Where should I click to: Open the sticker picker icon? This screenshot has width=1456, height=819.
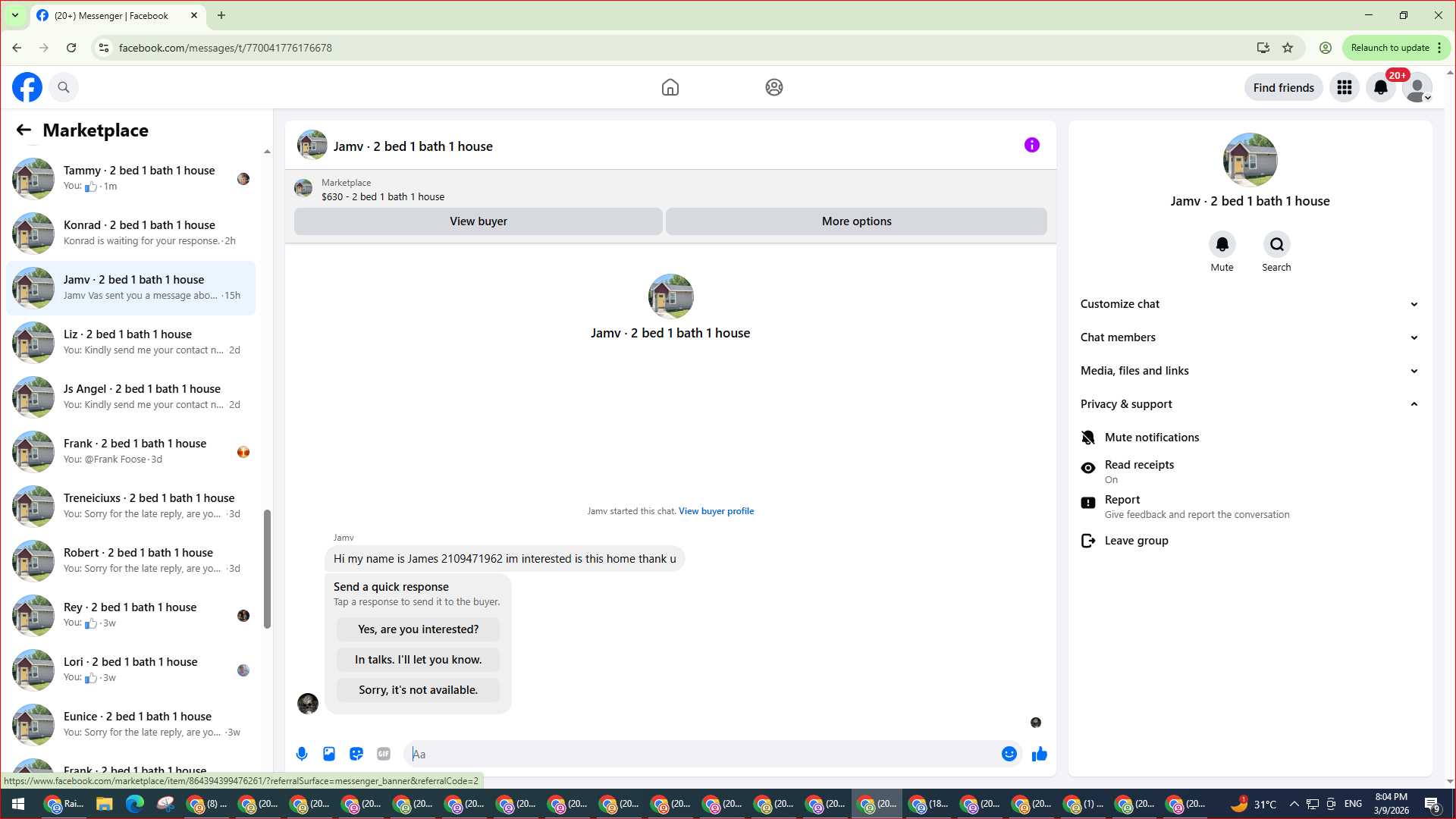[356, 754]
